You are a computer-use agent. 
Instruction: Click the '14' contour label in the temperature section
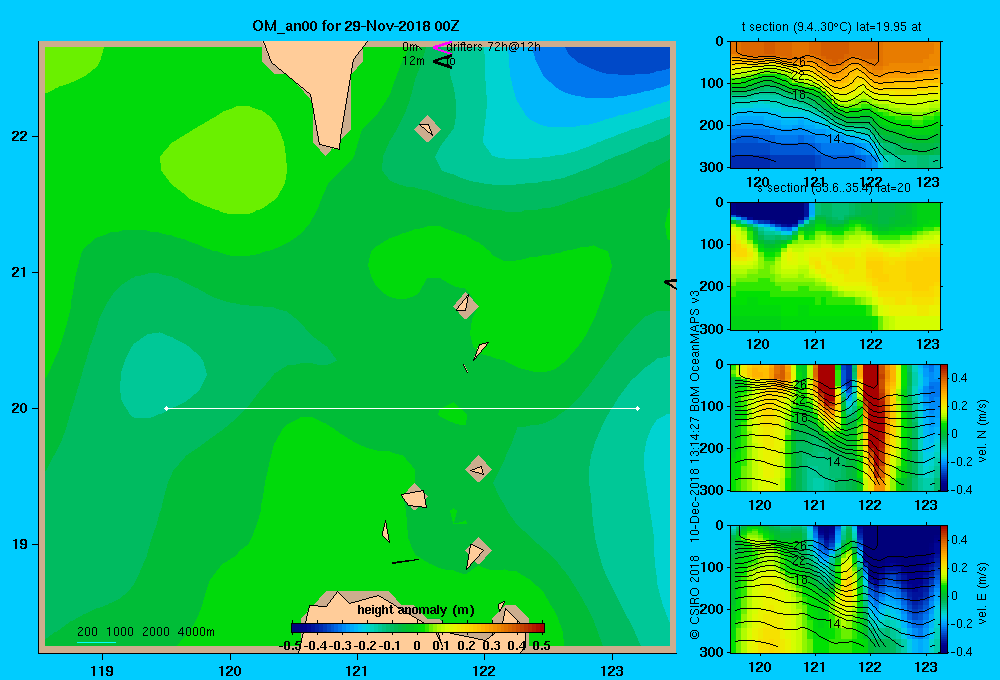833,138
